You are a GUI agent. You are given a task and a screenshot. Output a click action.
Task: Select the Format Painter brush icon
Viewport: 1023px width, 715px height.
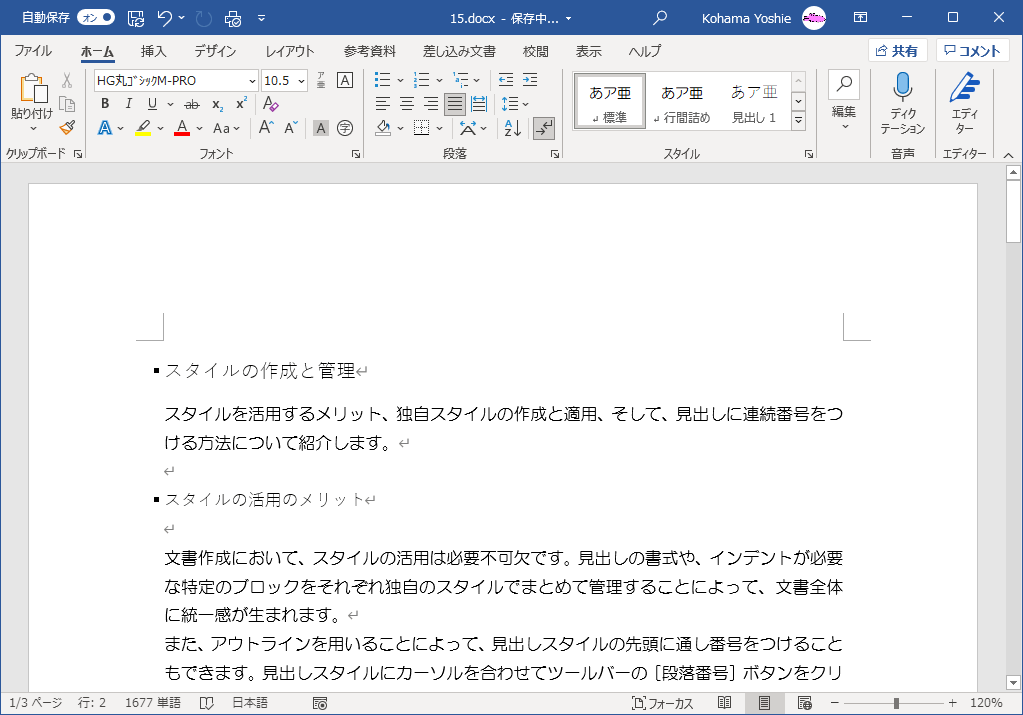[x=67, y=128]
